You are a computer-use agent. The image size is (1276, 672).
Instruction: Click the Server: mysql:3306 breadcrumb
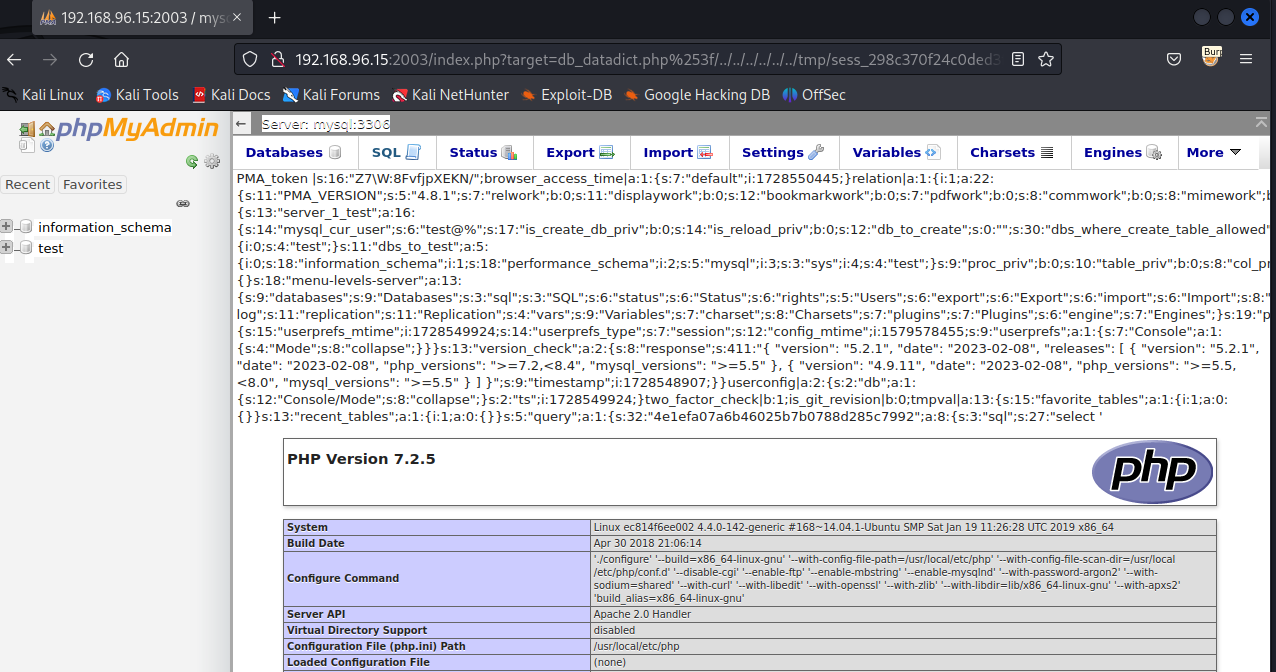click(x=326, y=124)
